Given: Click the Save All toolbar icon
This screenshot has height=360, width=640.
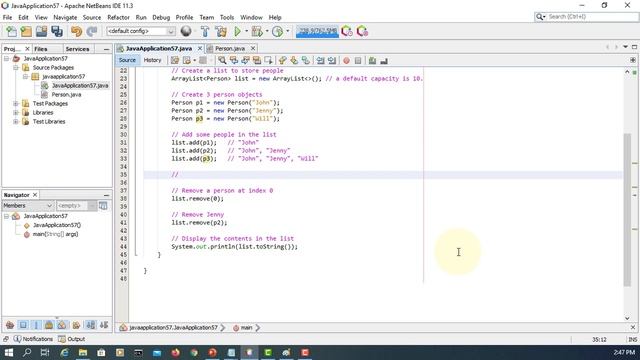Looking at the screenshot, I should tap(57, 31).
